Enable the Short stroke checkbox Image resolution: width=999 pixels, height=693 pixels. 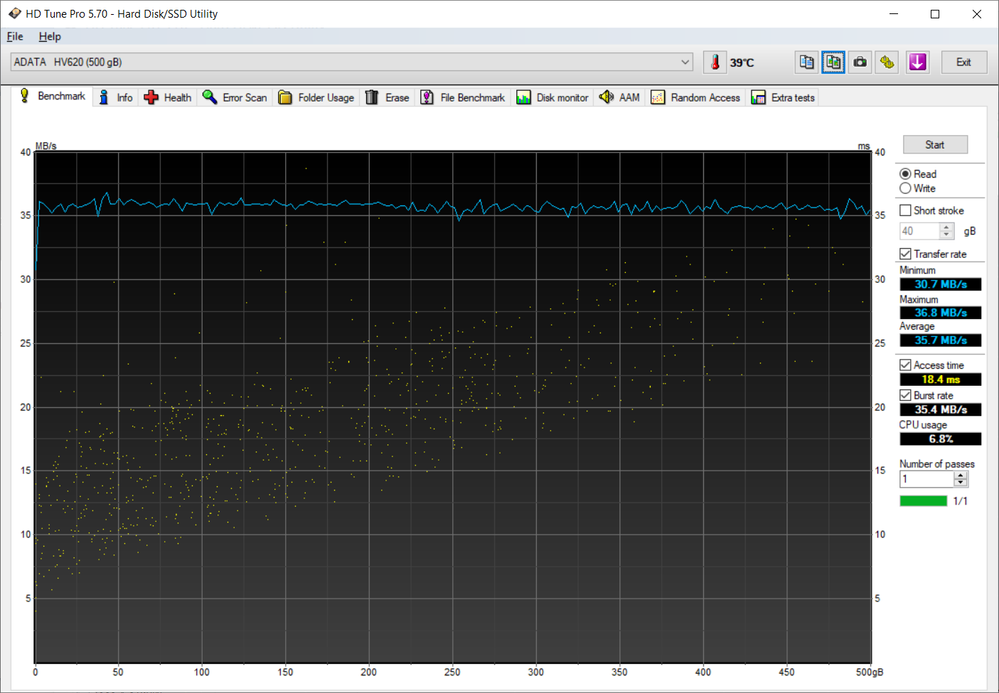click(906, 211)
